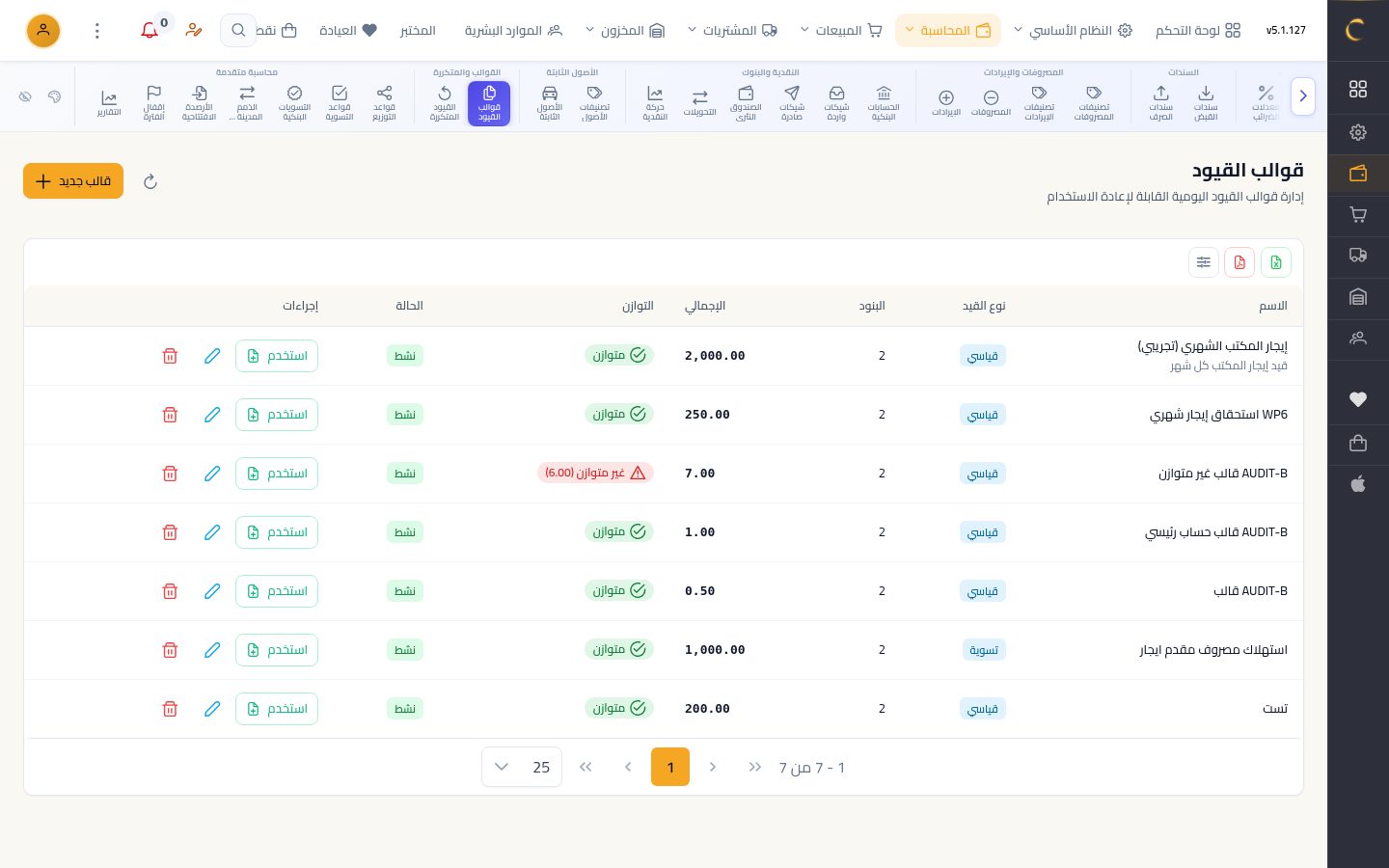Open إقفال الفترة flag icon
This screenshot has width=1389, height=868.
[x=153, y=103]
